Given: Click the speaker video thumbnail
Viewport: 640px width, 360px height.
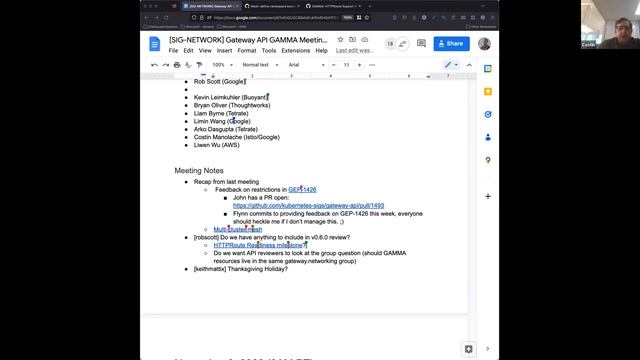Looking at the screenshot, I should coord(610,24).
